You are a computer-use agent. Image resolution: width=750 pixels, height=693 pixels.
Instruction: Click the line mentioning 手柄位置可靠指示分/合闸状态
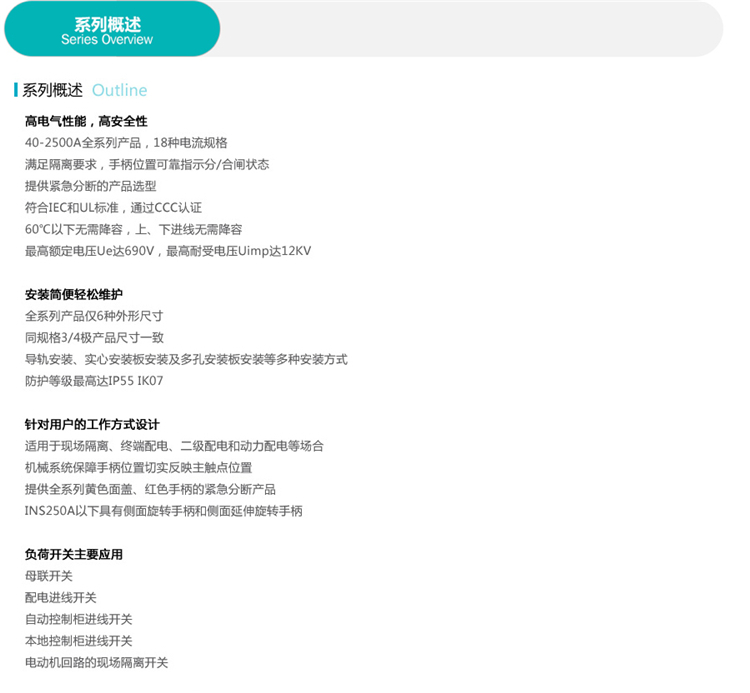(146, 164)
